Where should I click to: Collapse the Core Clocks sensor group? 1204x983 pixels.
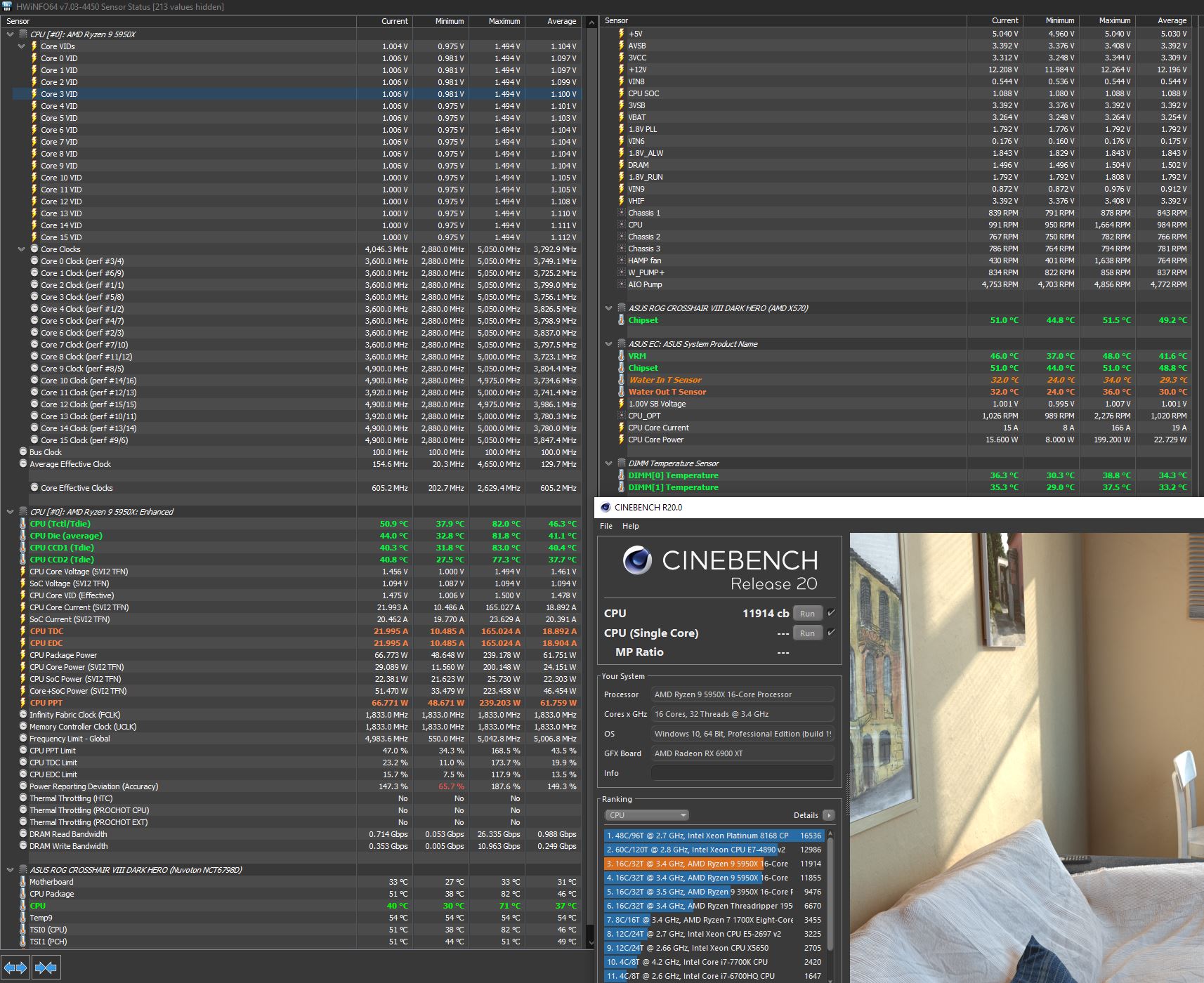click(21, 249)
